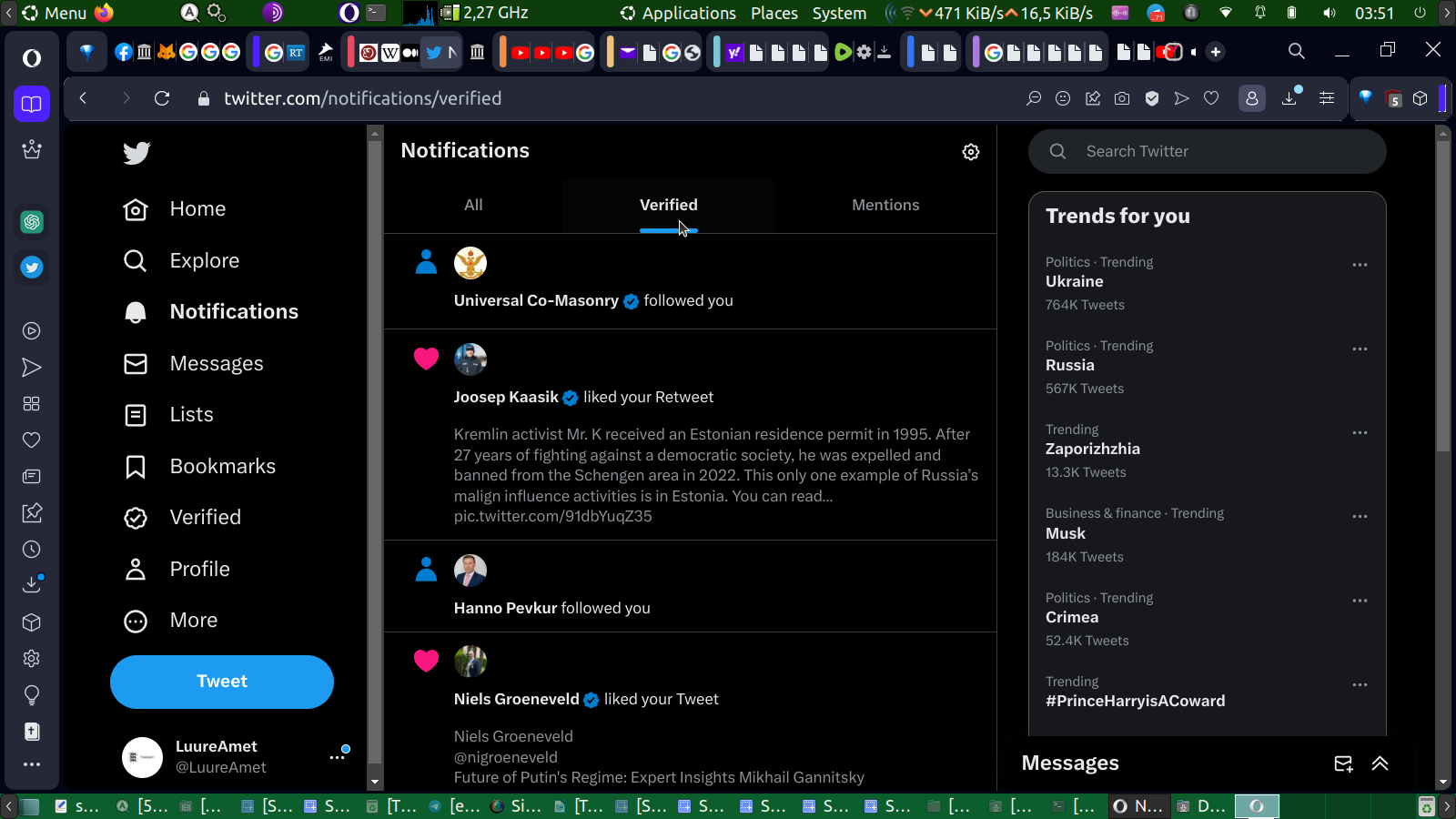Expand the Messages drawer
The width and height of the screenshot is (1456, 819).
click(1380, 763)
